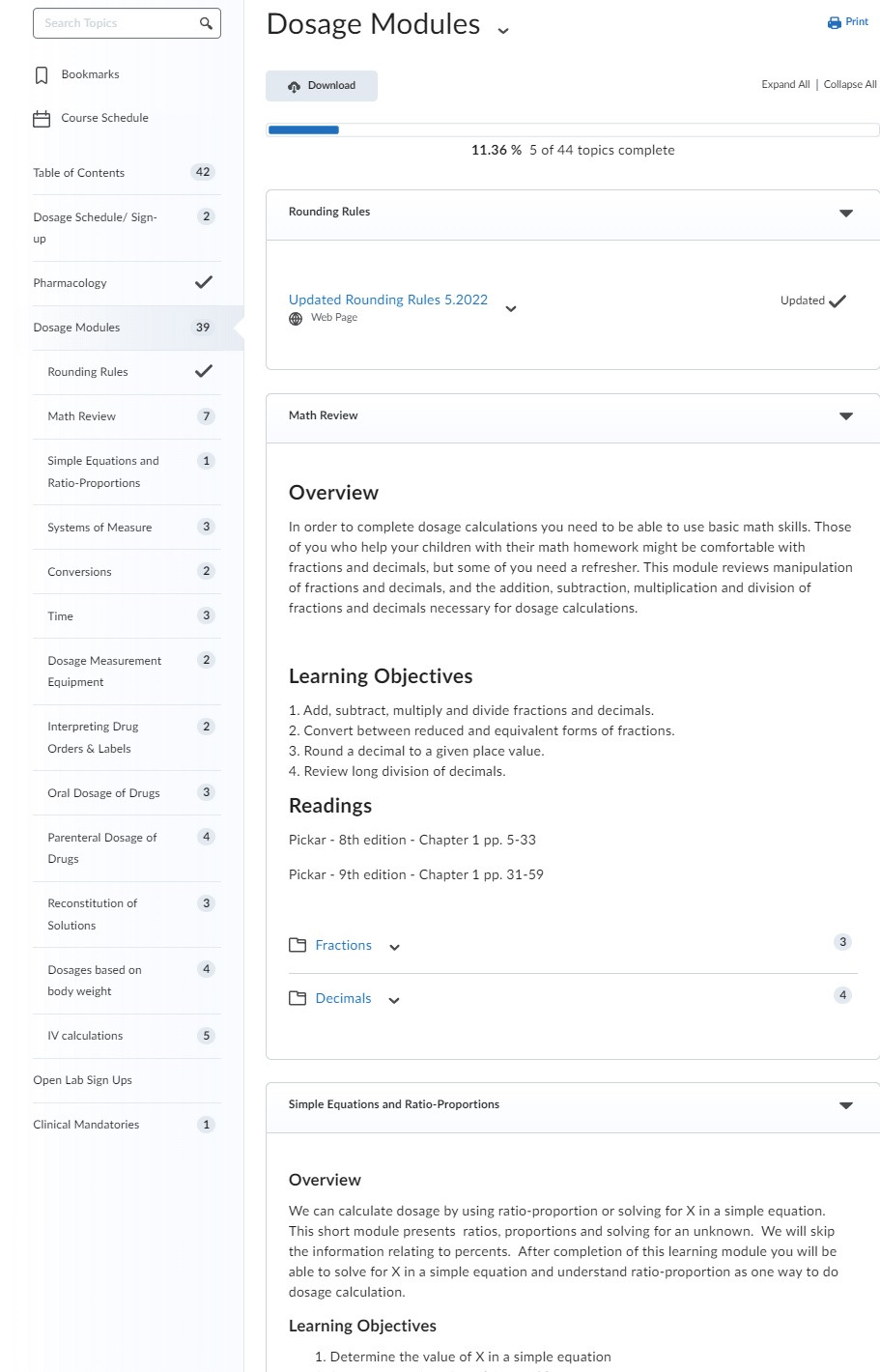The image size is (880, 1372).
Task: Click Expand All link
Action: 785,85
